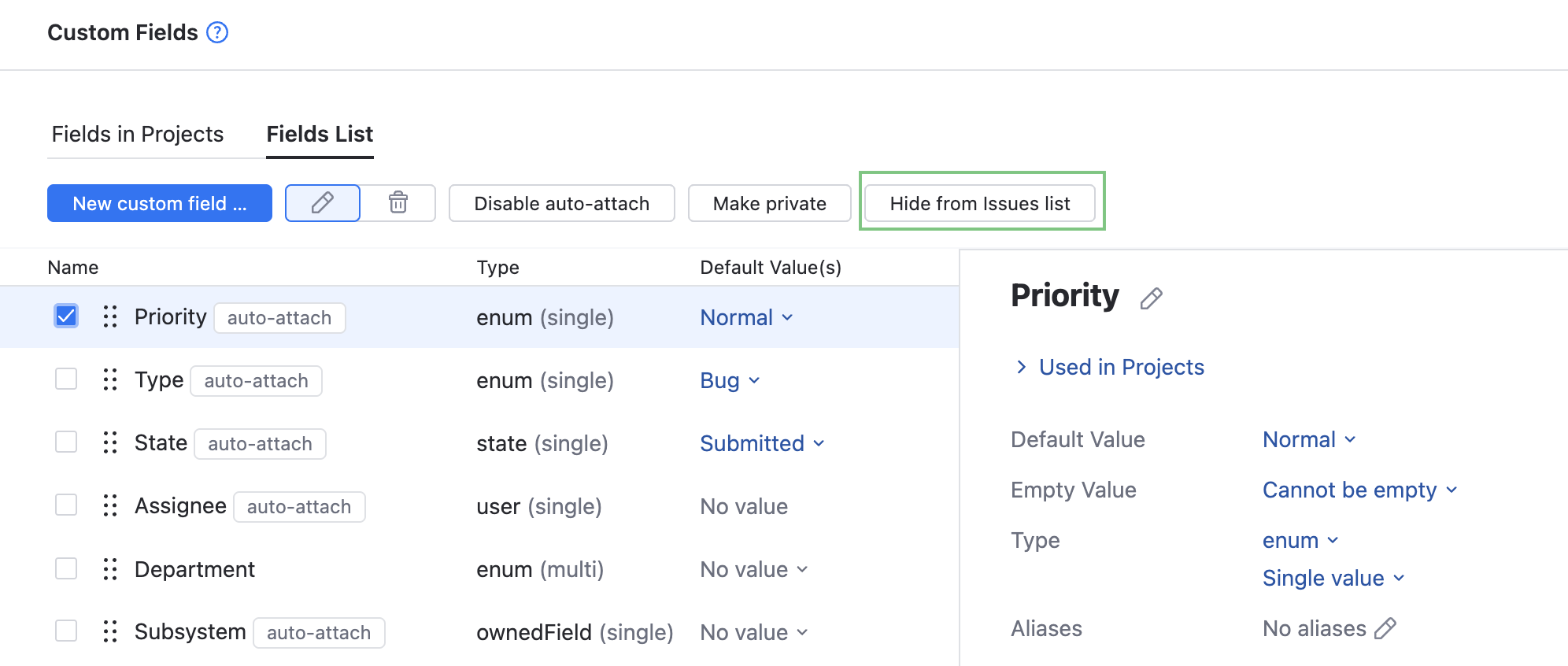Click the New custom field button
Screen dimensions: 1568x666
[160, 203]
